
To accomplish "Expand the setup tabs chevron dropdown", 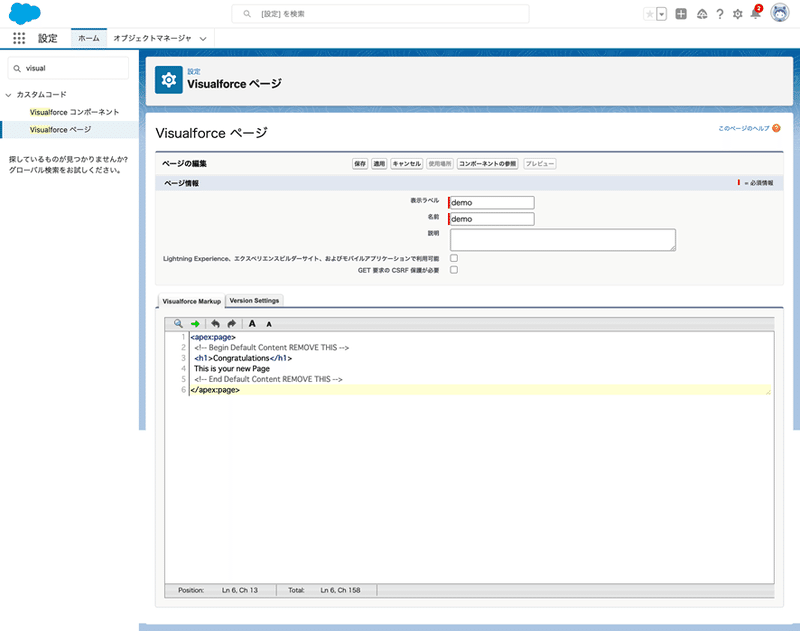I will pyautogui.click(x=203, y=39).
